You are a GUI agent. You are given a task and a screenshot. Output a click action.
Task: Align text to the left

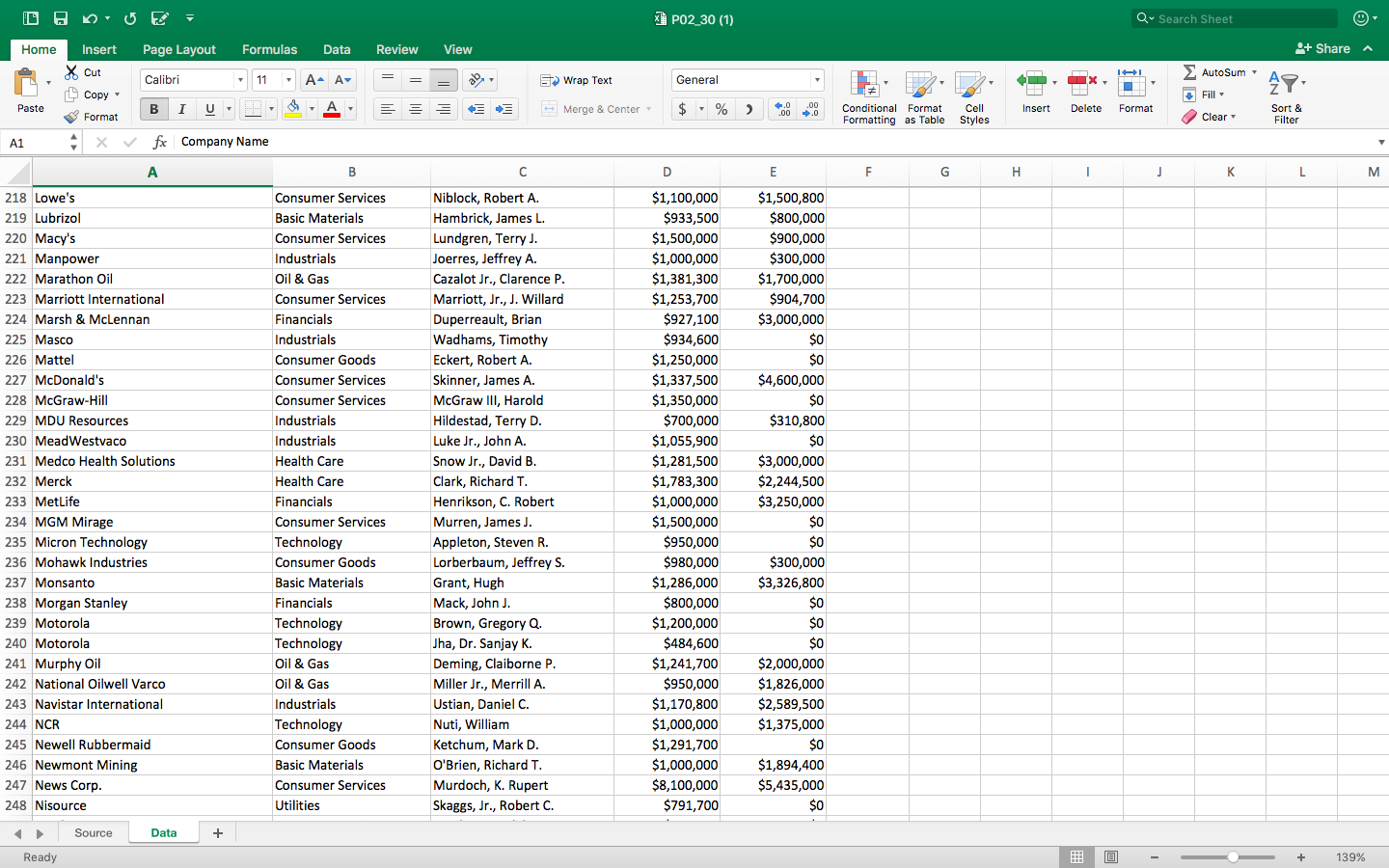388,109
